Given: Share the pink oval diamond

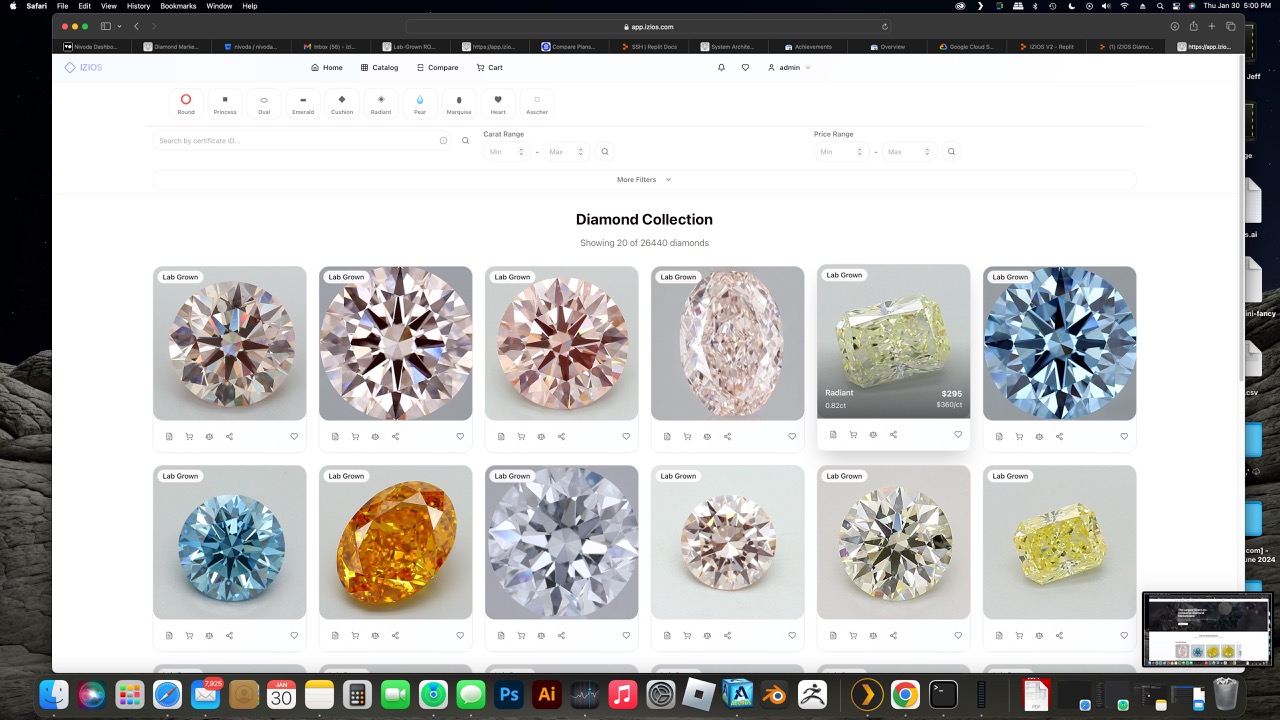Looking at the screenshot, I should pyautogui.click(x=727, y=436).
